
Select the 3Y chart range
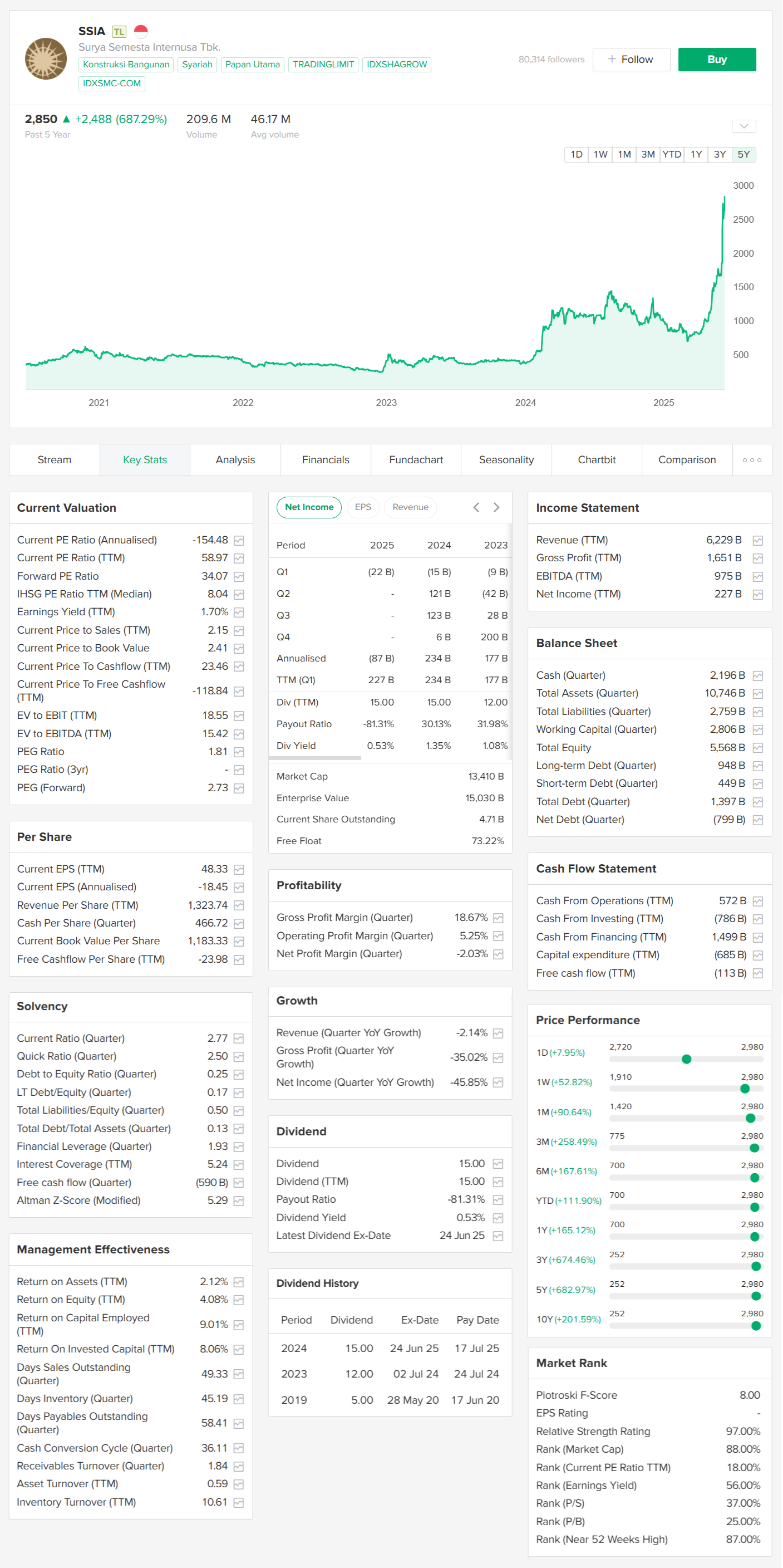720,155
